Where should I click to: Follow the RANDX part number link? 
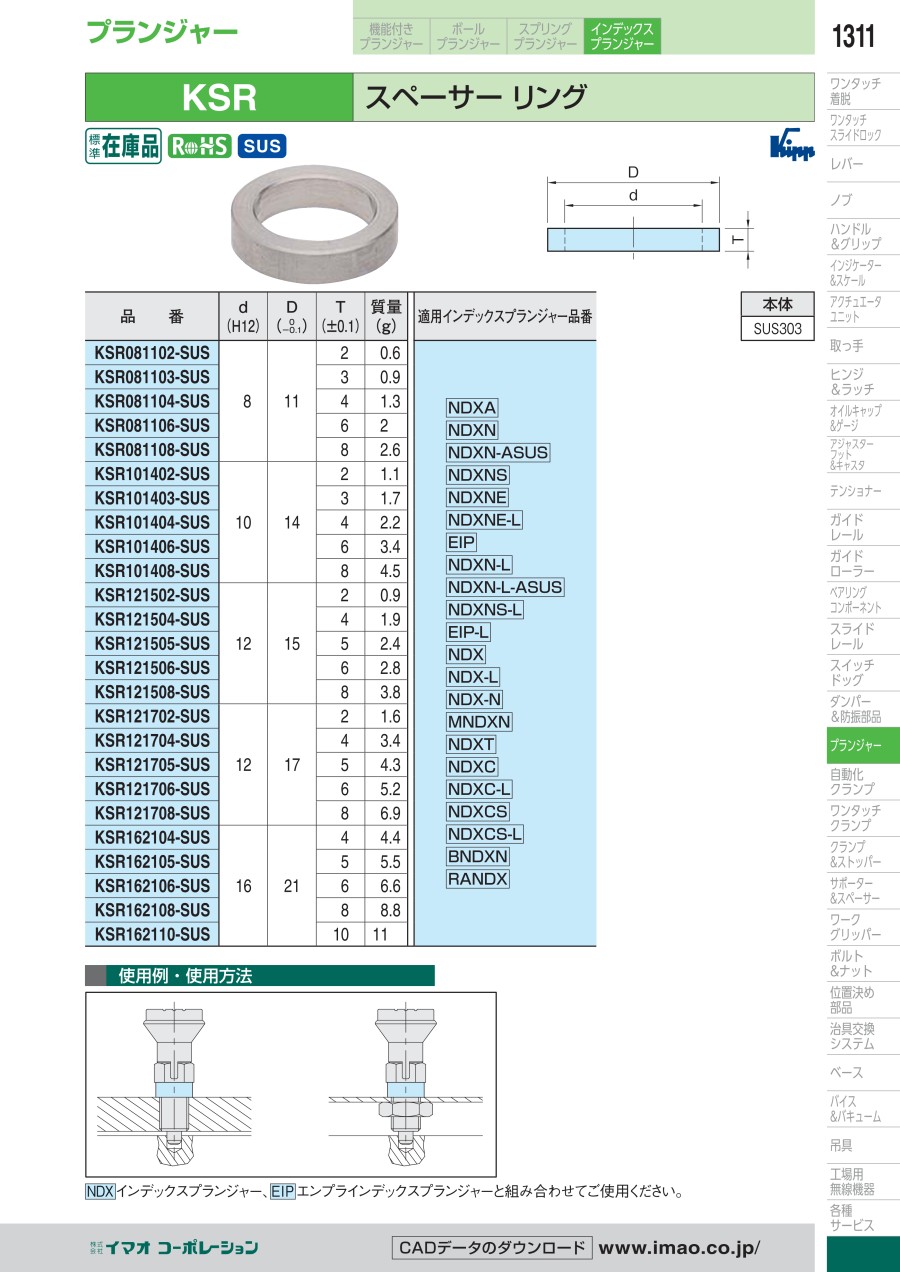478,879
